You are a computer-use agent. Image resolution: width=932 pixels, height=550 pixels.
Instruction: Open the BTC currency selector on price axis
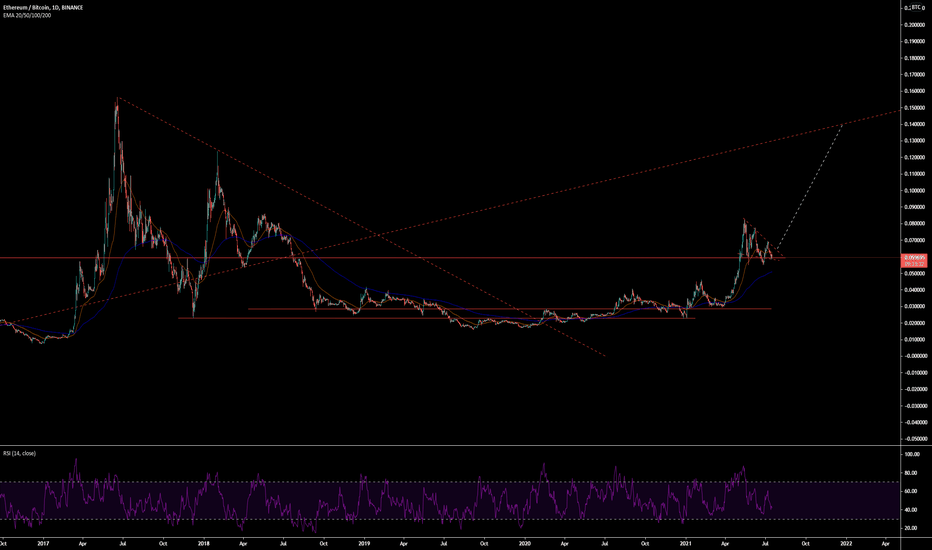[x=914, y=8]
